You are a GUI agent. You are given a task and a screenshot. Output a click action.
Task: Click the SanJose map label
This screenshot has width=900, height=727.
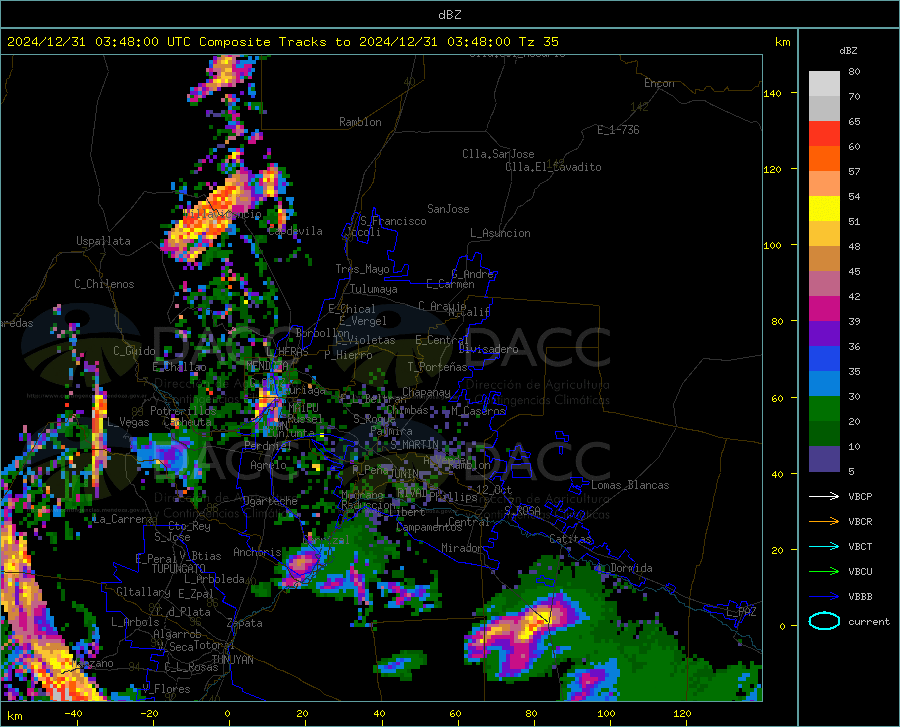click(448, 209)
